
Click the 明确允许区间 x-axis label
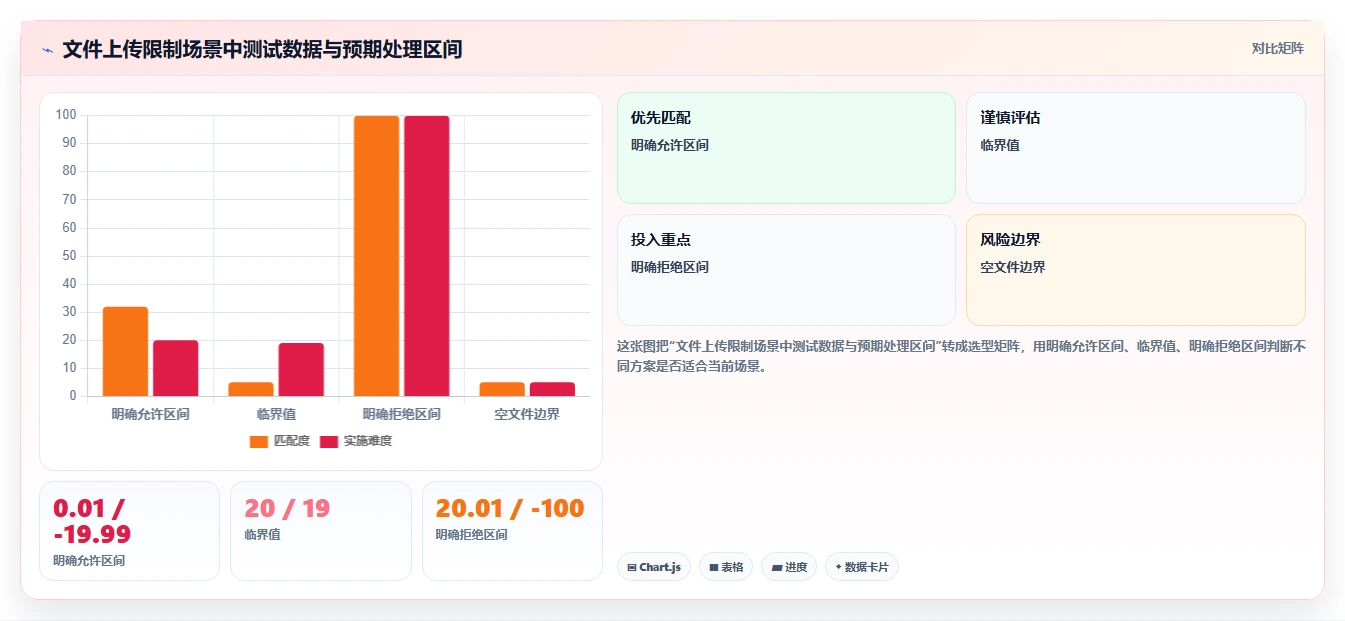(151, 414)
